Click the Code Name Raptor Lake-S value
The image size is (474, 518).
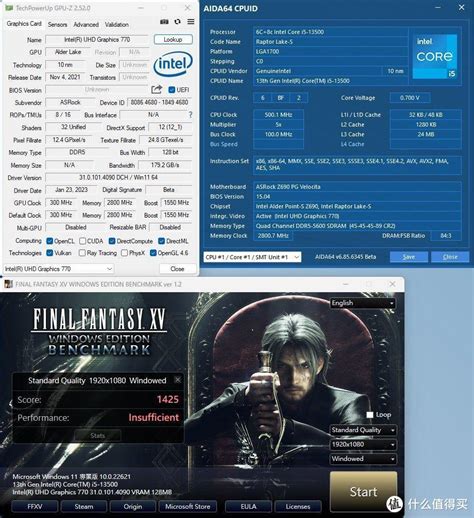pyautogui.click(x=330, y=42)
